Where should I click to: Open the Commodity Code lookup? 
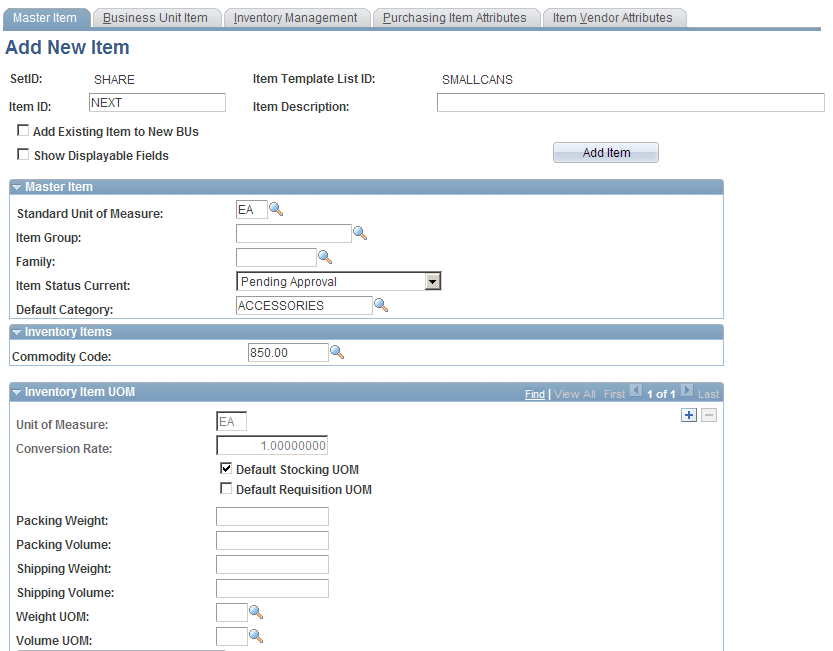tap(337, 352)
